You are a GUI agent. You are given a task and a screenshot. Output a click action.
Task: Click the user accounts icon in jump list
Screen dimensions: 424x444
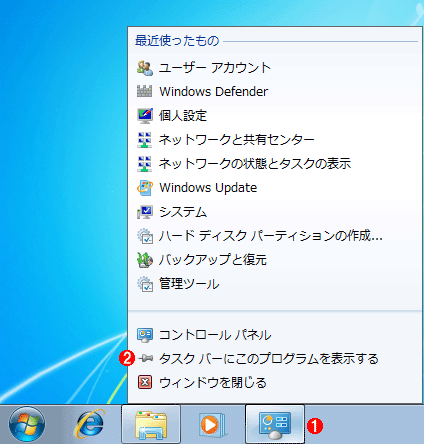(x=145, y=68)
